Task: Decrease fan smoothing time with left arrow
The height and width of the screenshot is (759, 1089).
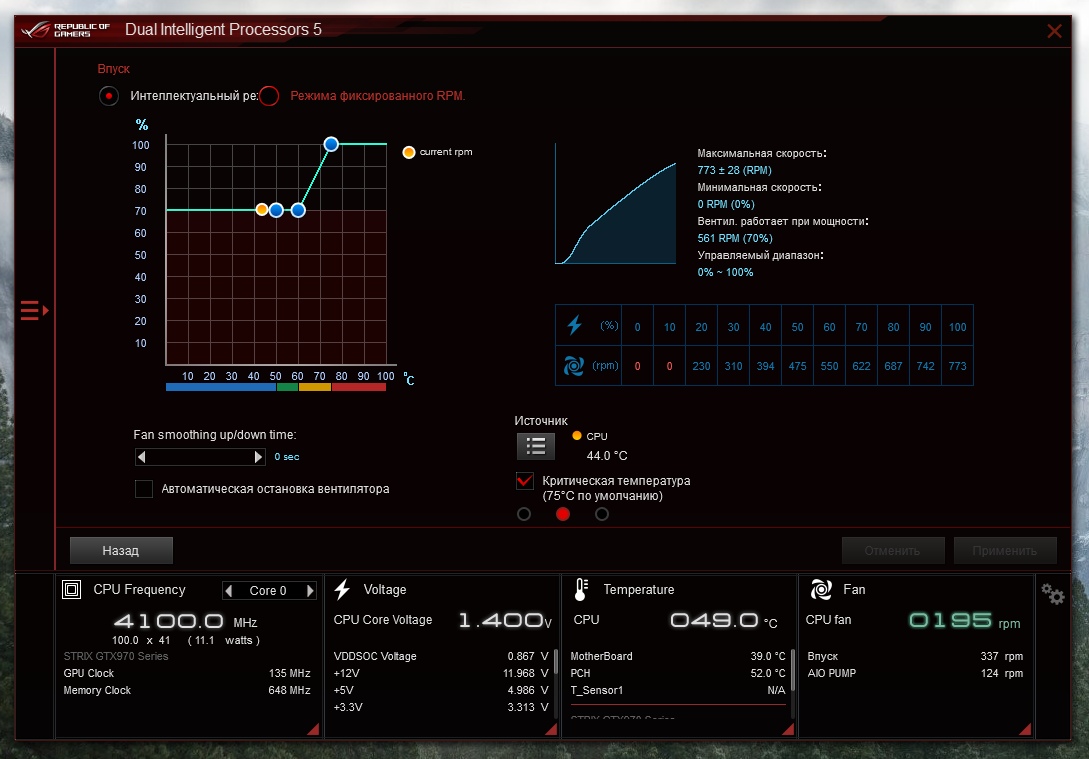Action: (x=142, y=457)
